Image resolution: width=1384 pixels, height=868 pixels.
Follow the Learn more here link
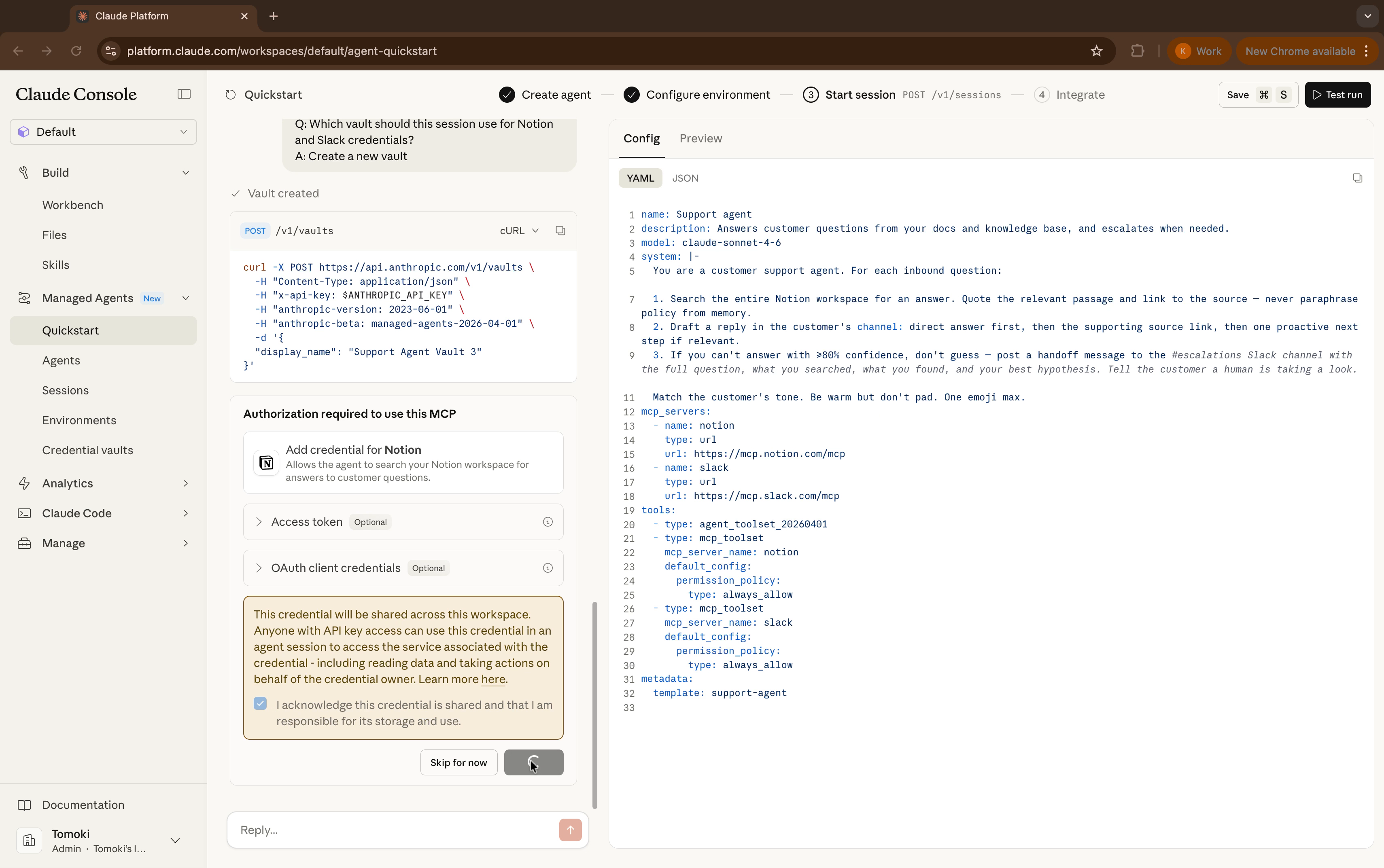493,679
